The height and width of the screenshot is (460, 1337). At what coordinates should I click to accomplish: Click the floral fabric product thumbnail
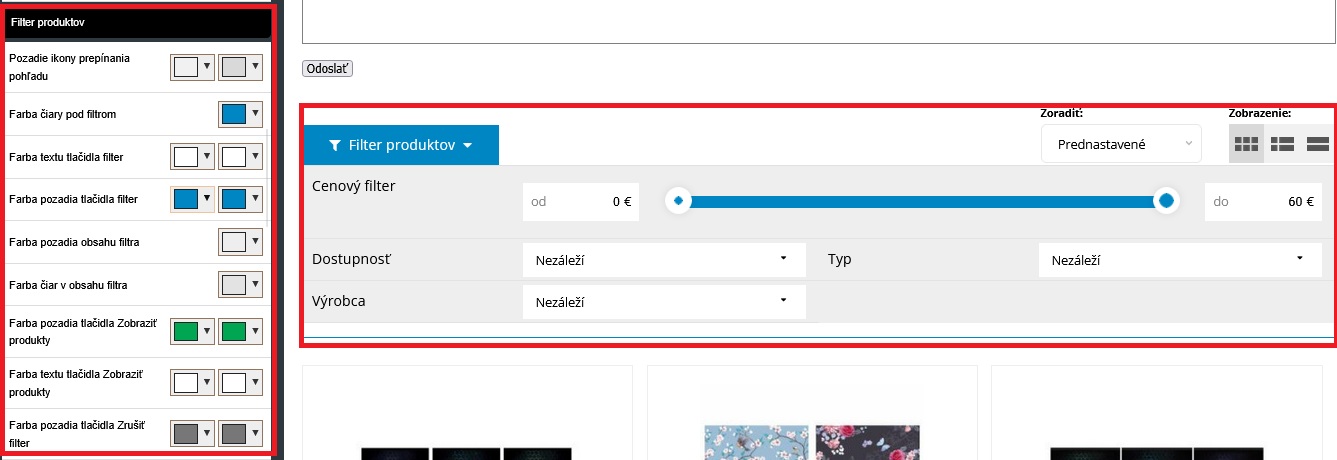pos(811,441)
